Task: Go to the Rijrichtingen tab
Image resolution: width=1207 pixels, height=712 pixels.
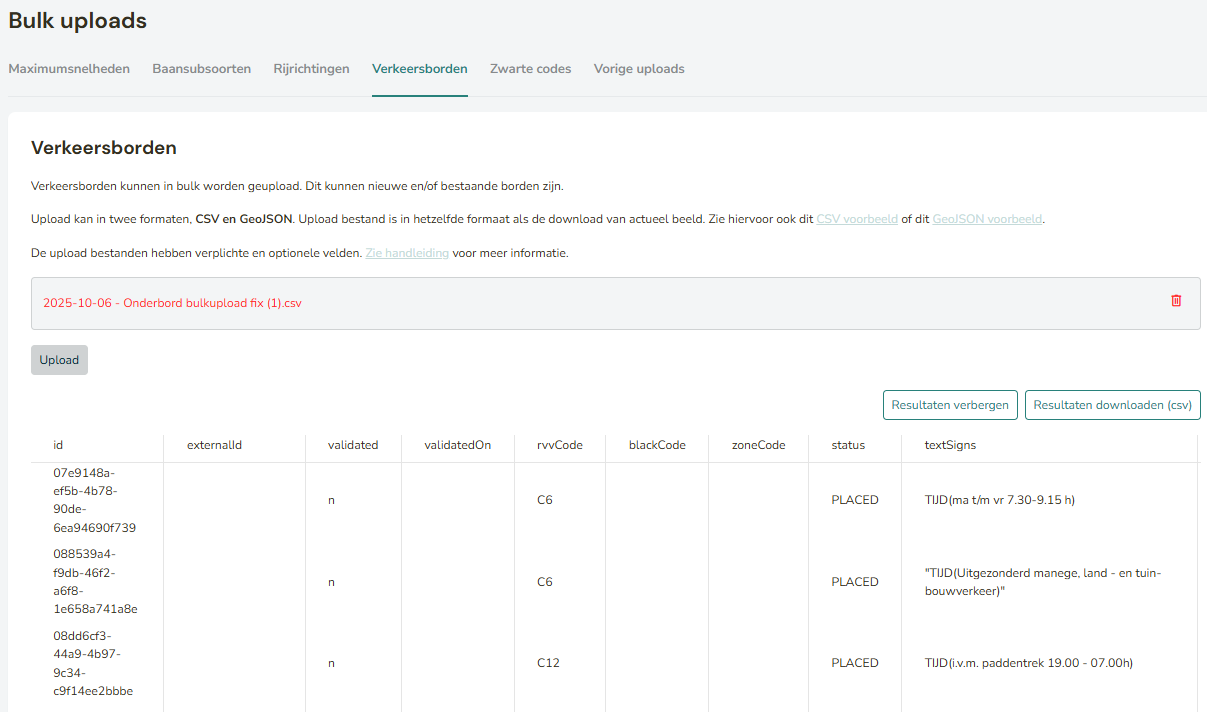Action: [x=311, y=69]
